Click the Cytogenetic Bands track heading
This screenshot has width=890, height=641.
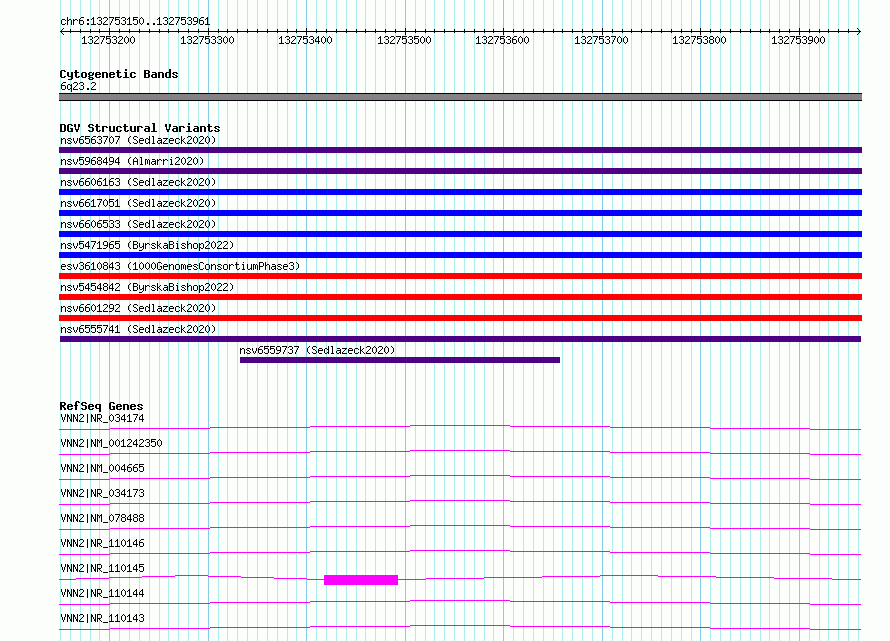coord(119,74)
